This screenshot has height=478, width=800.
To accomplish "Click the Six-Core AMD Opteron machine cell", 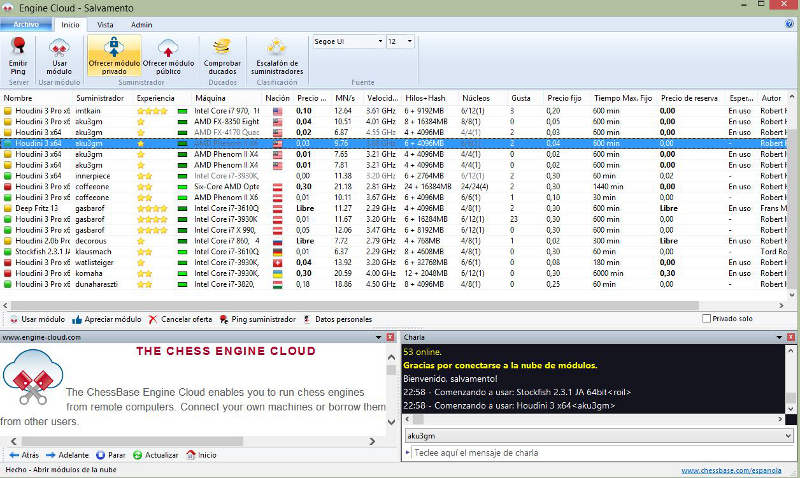I will (226, 187).
